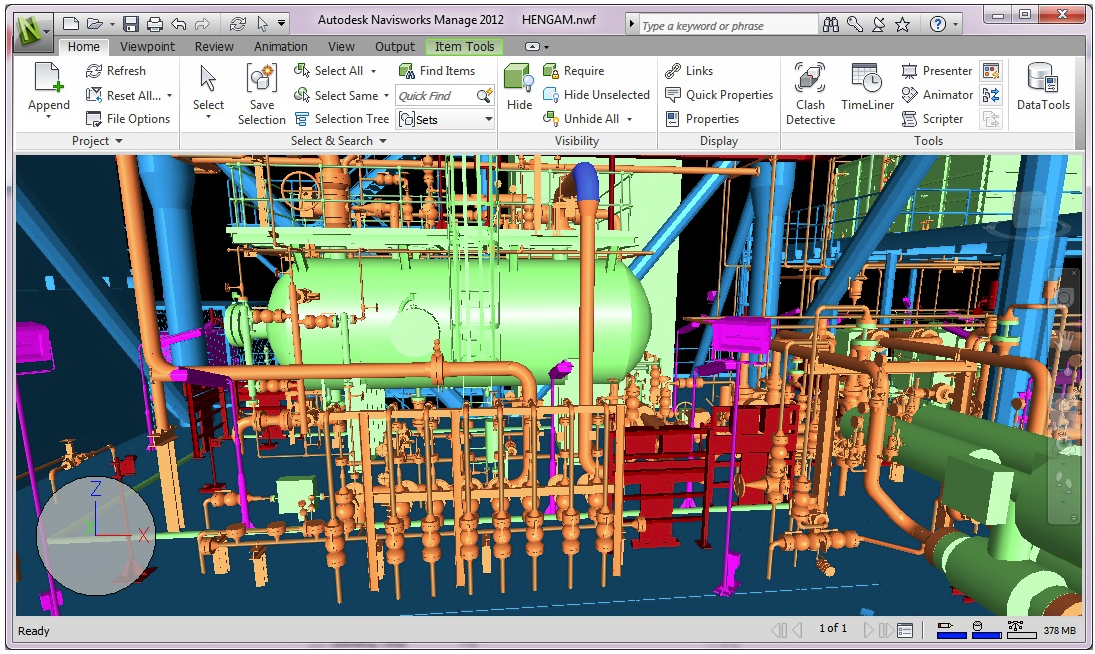Switch to the Review ribbon tab
Viewport: 1095px width, 654px height.
214,47
